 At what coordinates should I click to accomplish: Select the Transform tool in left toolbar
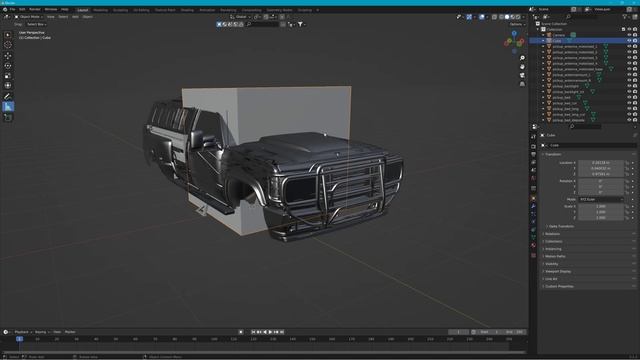click(8, 86)
